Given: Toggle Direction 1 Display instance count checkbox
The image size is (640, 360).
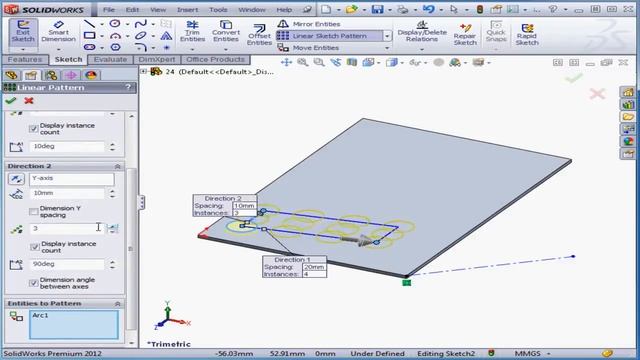Looking at the screenshot, I should [x=33, y=129].
